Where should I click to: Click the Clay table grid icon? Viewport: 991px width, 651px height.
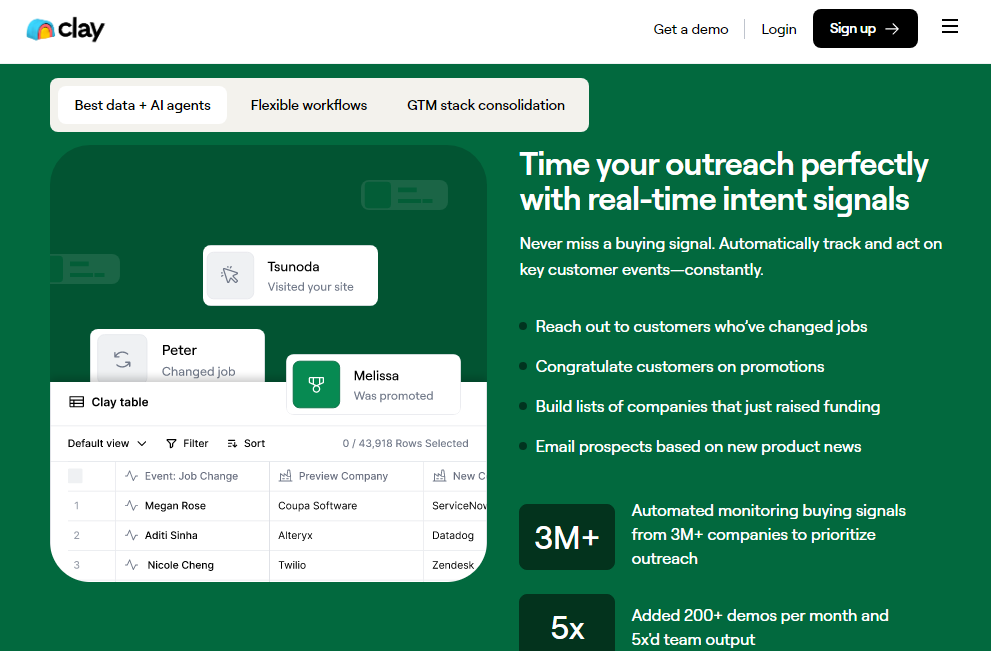point(76,402)
